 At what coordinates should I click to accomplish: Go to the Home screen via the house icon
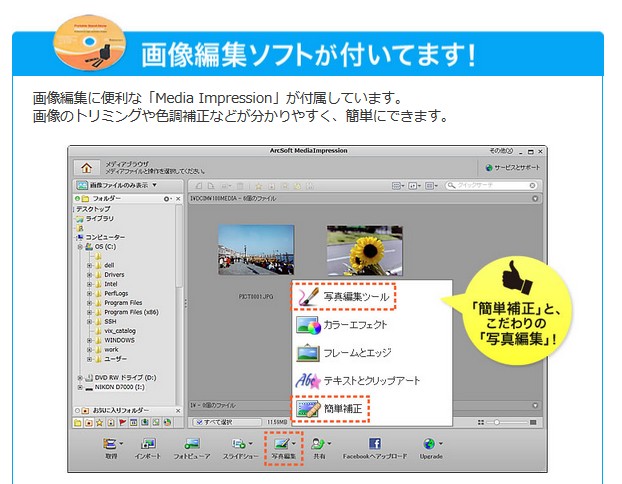(x=86, y=167)
